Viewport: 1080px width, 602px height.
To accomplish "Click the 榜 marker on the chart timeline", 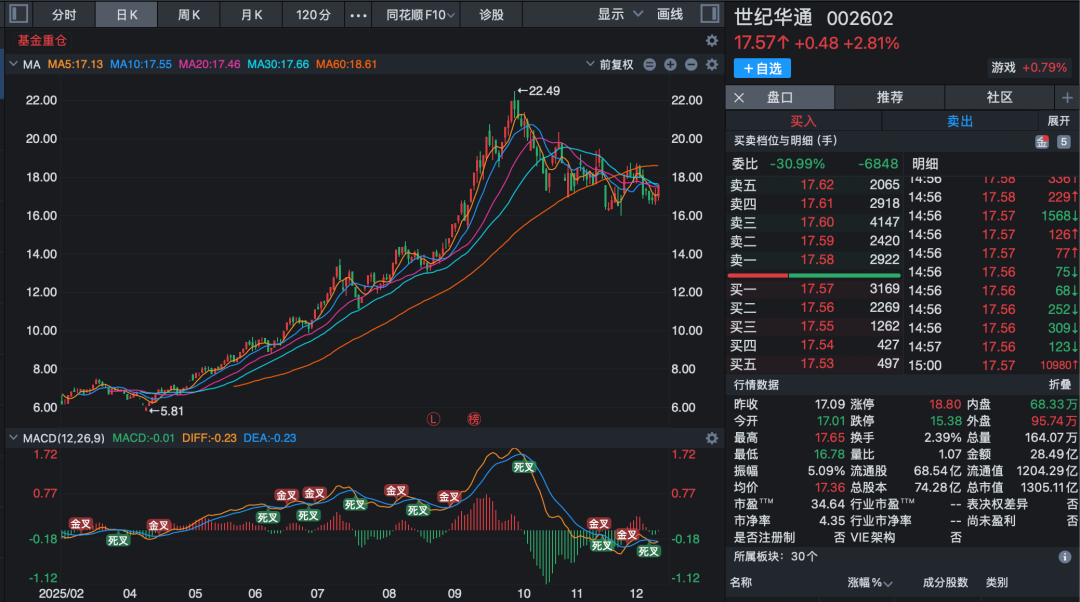I will point(474,419).
